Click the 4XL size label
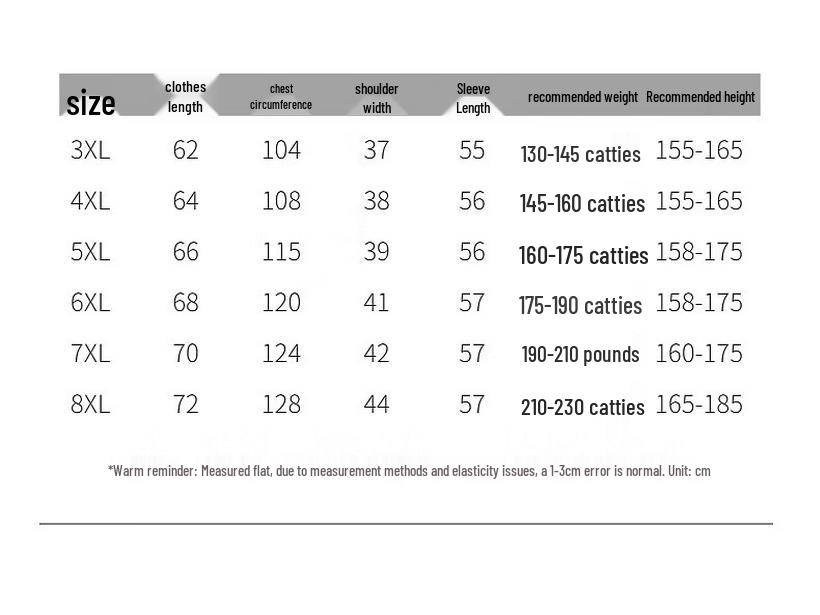Image resolution: width=820 pixels, height=615 pixels. pos(90,201)
